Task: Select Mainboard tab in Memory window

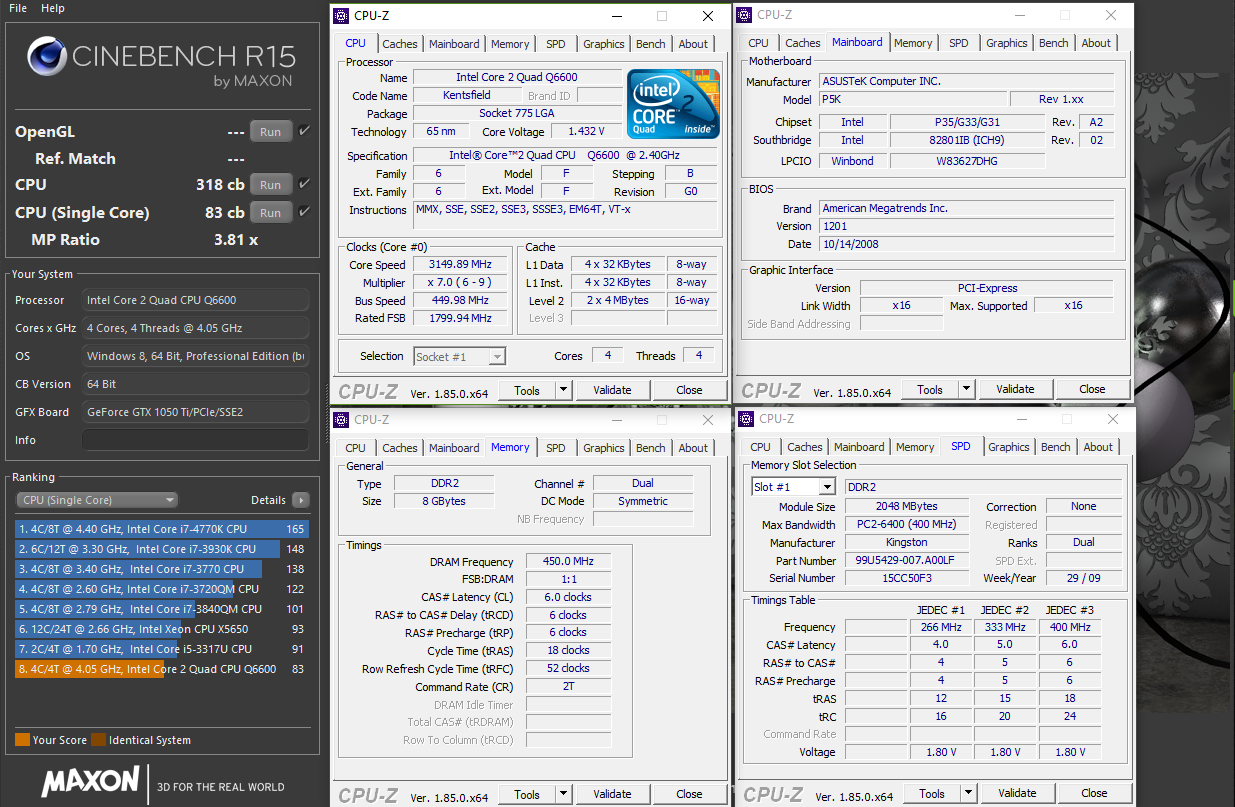Action: (454, 448)
